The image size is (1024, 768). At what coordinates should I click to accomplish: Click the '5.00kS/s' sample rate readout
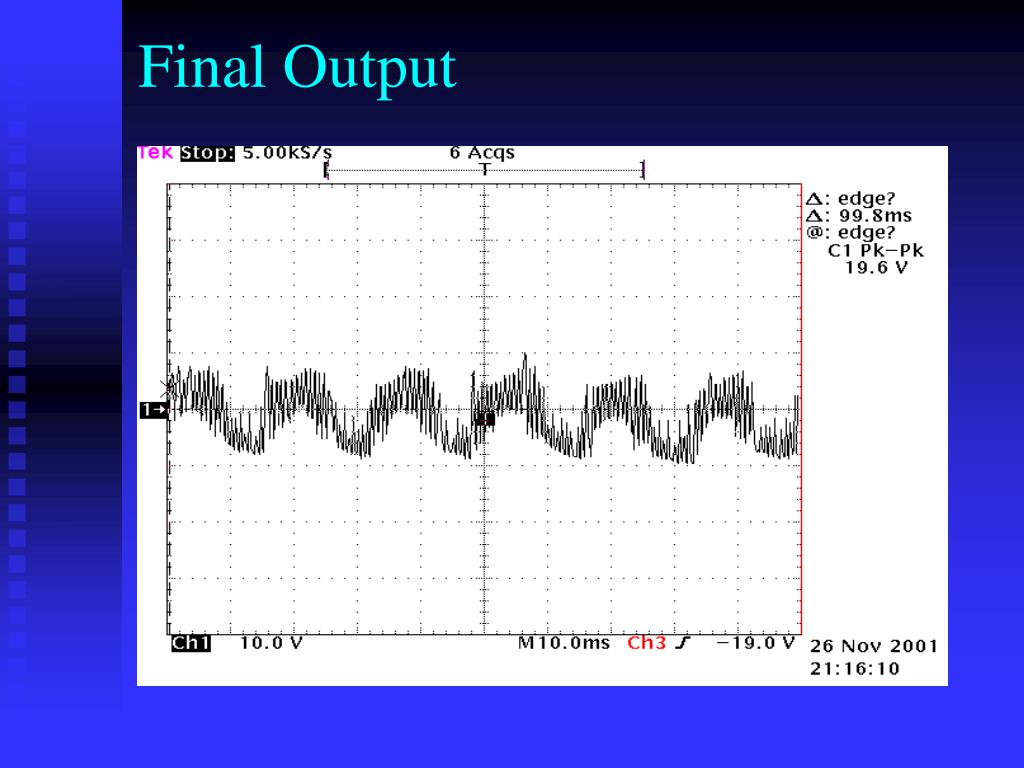[287, 153]
